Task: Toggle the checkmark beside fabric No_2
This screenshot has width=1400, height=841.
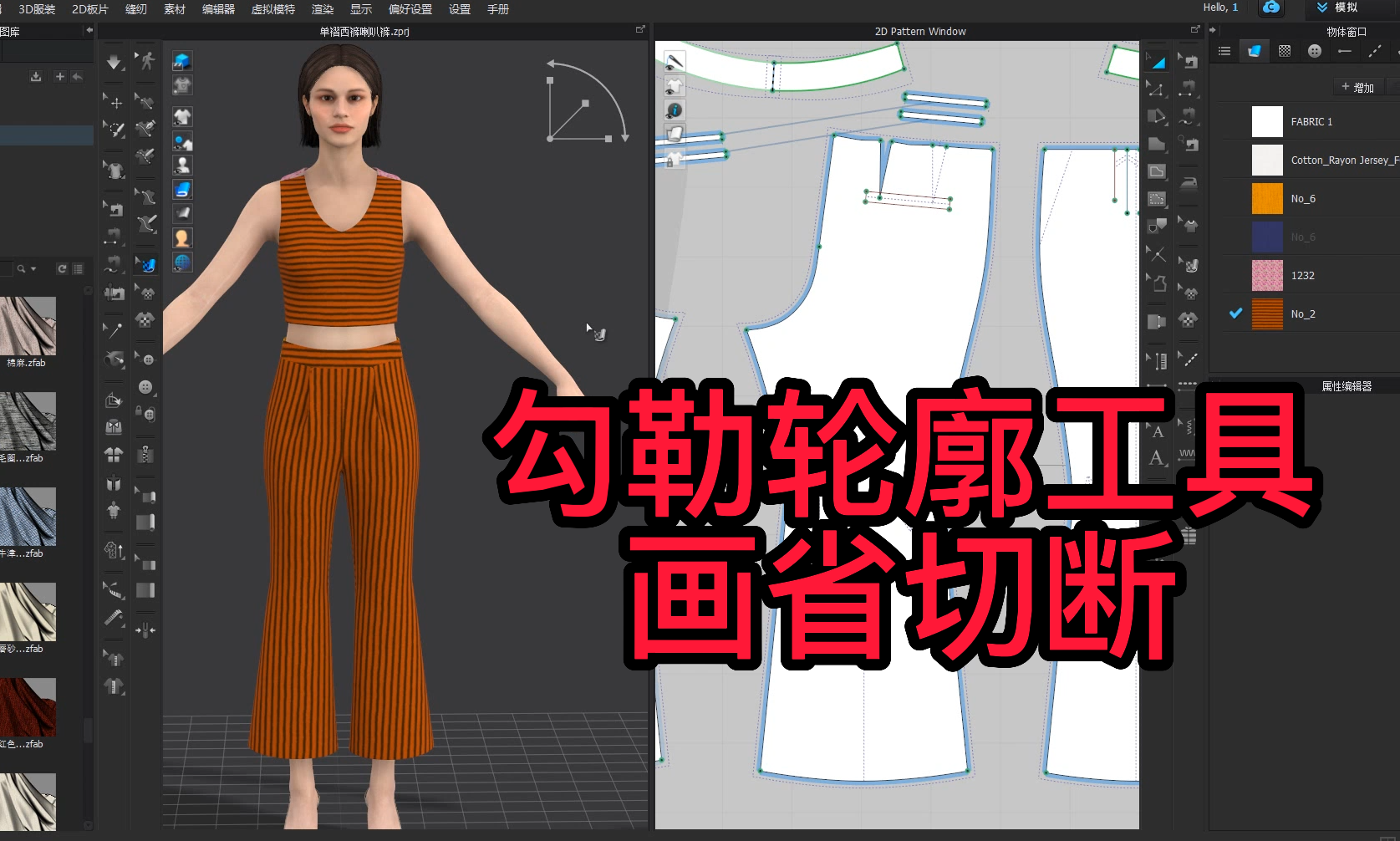Action: [1235, 313]
